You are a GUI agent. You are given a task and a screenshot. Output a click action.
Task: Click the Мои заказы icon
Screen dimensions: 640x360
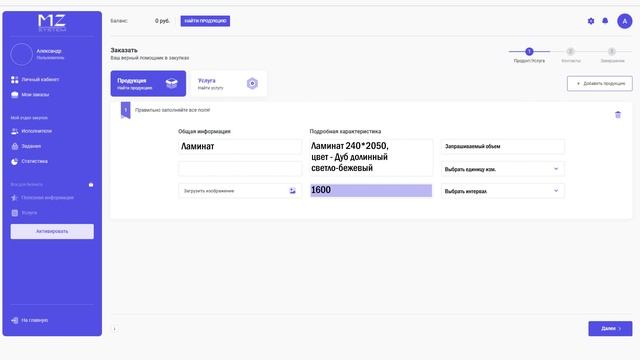coord(15,95)
